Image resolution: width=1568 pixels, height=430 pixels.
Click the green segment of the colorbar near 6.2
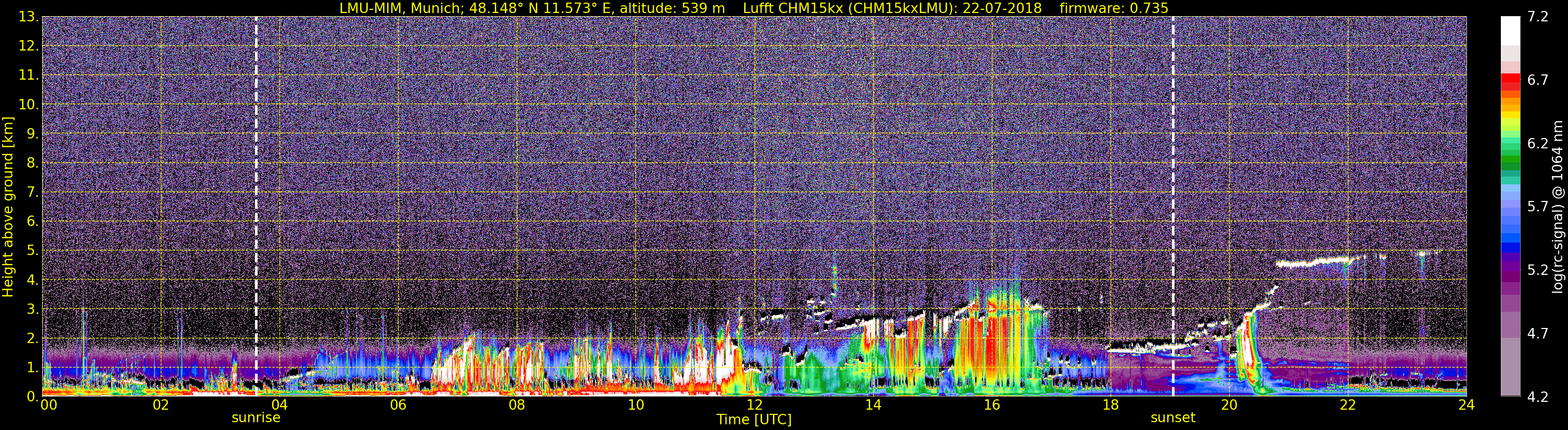click(1510, 146)
